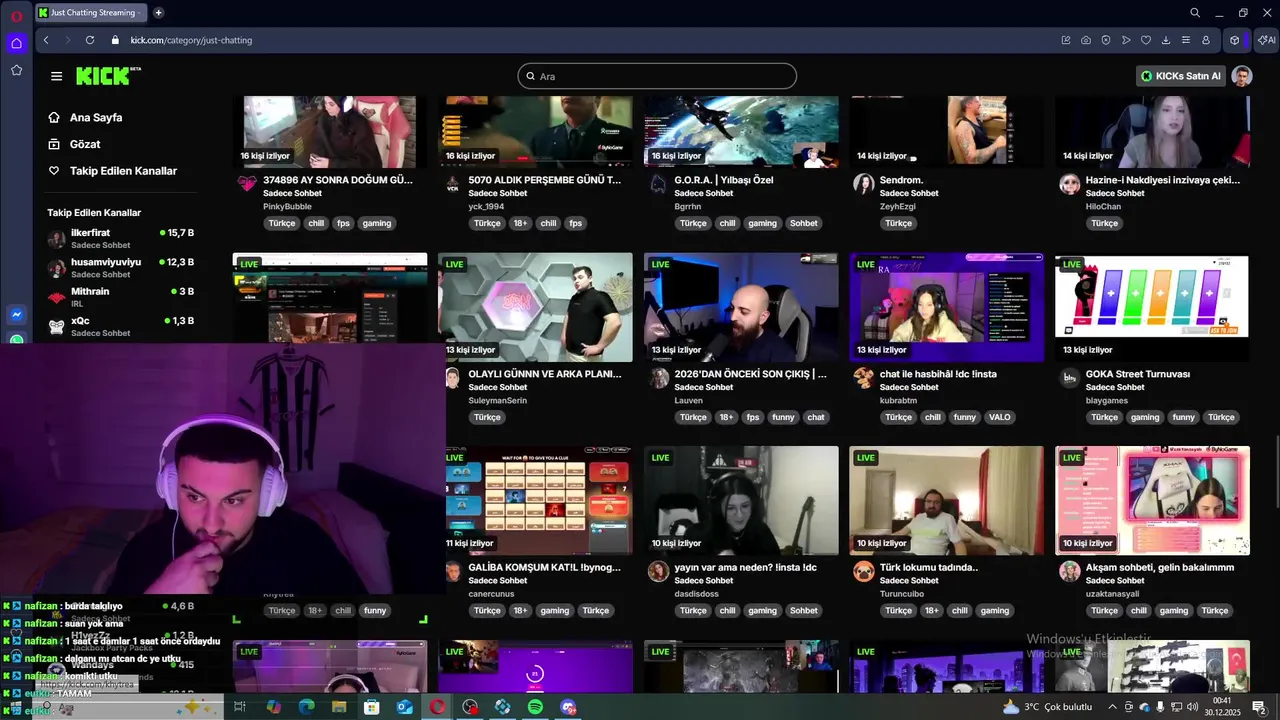1280x720 pixels.
Task: Click the Opera snapshot camera icon
Action: pyautogui.click(x=1086, y=40)
